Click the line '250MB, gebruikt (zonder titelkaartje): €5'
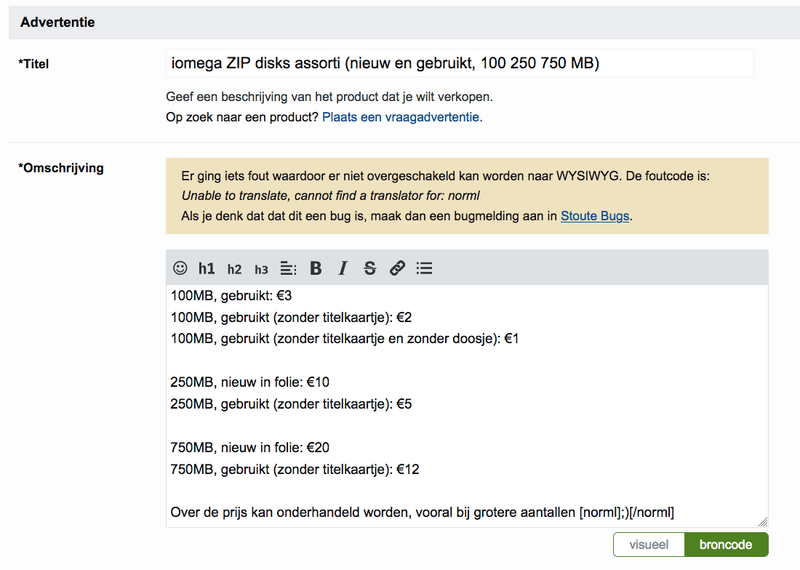Screen dimensions: 800x570 (x=291, y=404)
